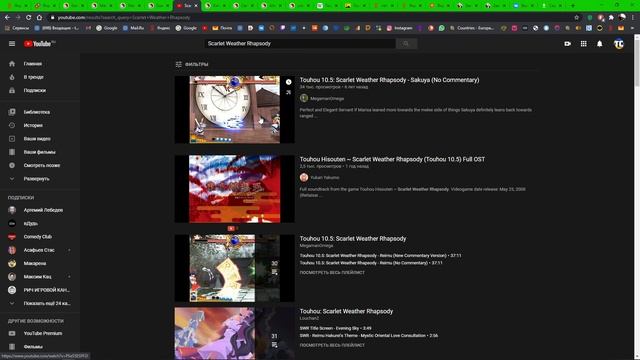Image resolution: width=640 pixels, height=360 pixels.
Task: Click ПОСМОТРЕТЬ ВЕСЬ ПЛЕЙЛИСТ under MegamanOmega playlist
Action: (332, 272)
